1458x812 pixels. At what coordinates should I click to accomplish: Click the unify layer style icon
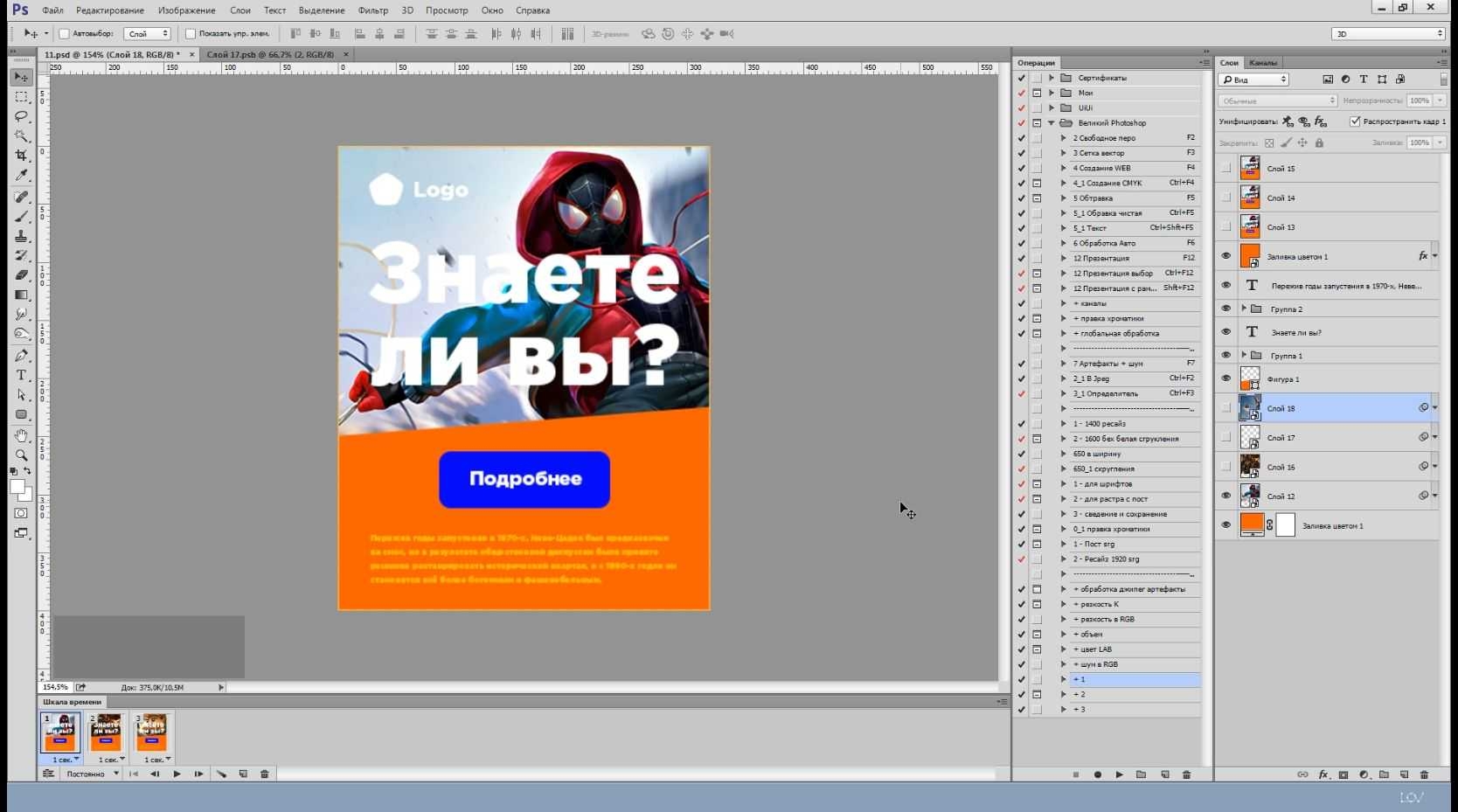(1321, 121)
